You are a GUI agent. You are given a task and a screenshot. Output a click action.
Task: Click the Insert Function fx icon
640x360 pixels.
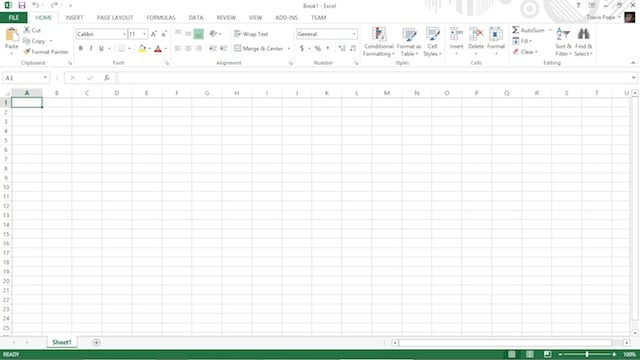point(107,78)
